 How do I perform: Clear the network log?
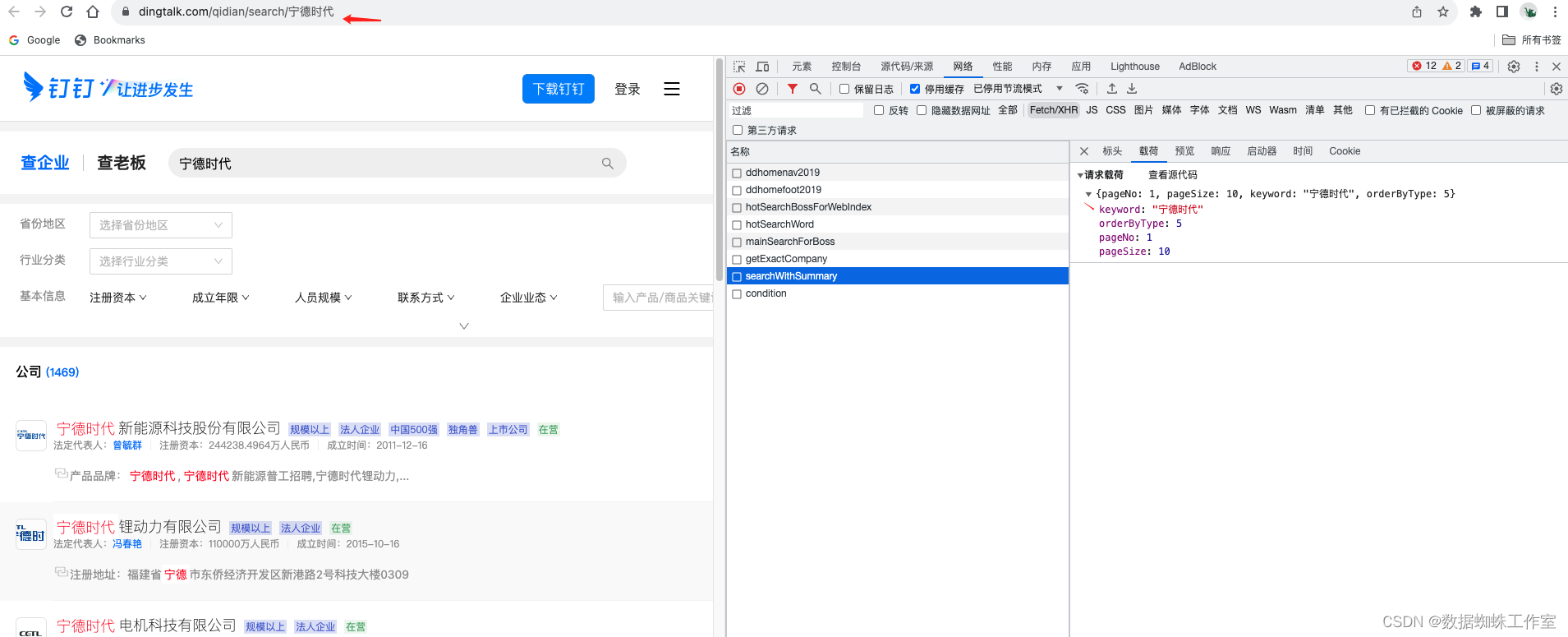[x=762, y=89]
